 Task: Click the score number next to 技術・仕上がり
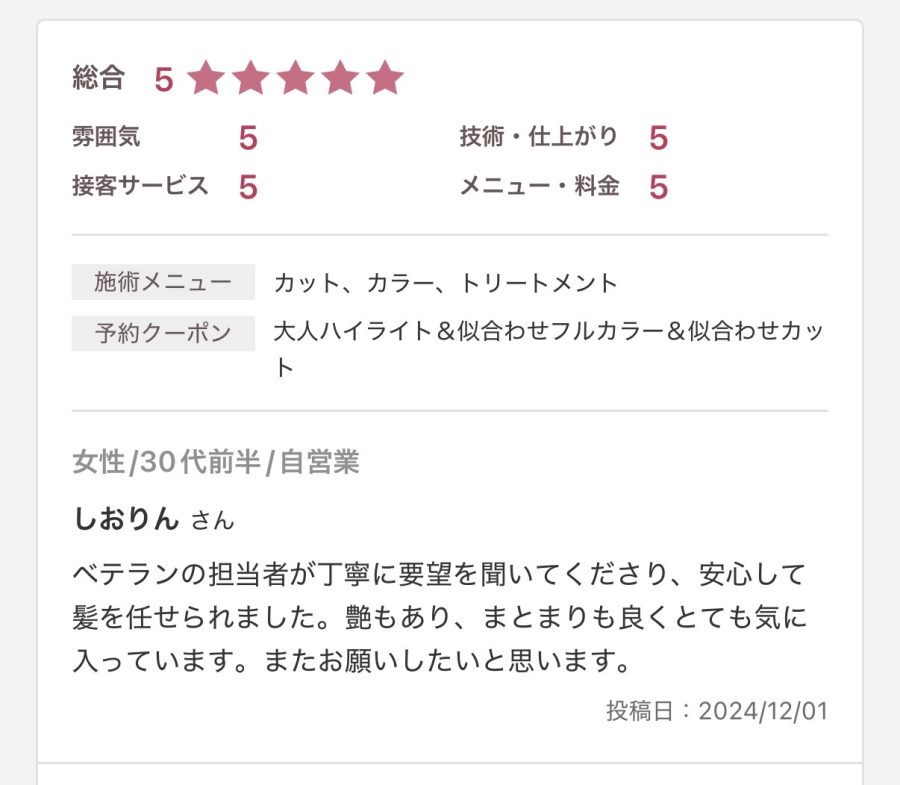click(658, 138)
